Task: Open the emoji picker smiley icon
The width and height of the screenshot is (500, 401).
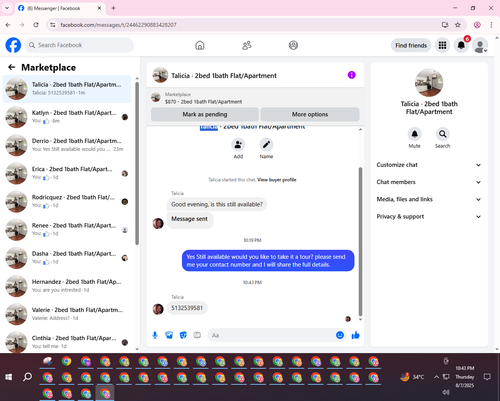Action: tap(340, 335)
